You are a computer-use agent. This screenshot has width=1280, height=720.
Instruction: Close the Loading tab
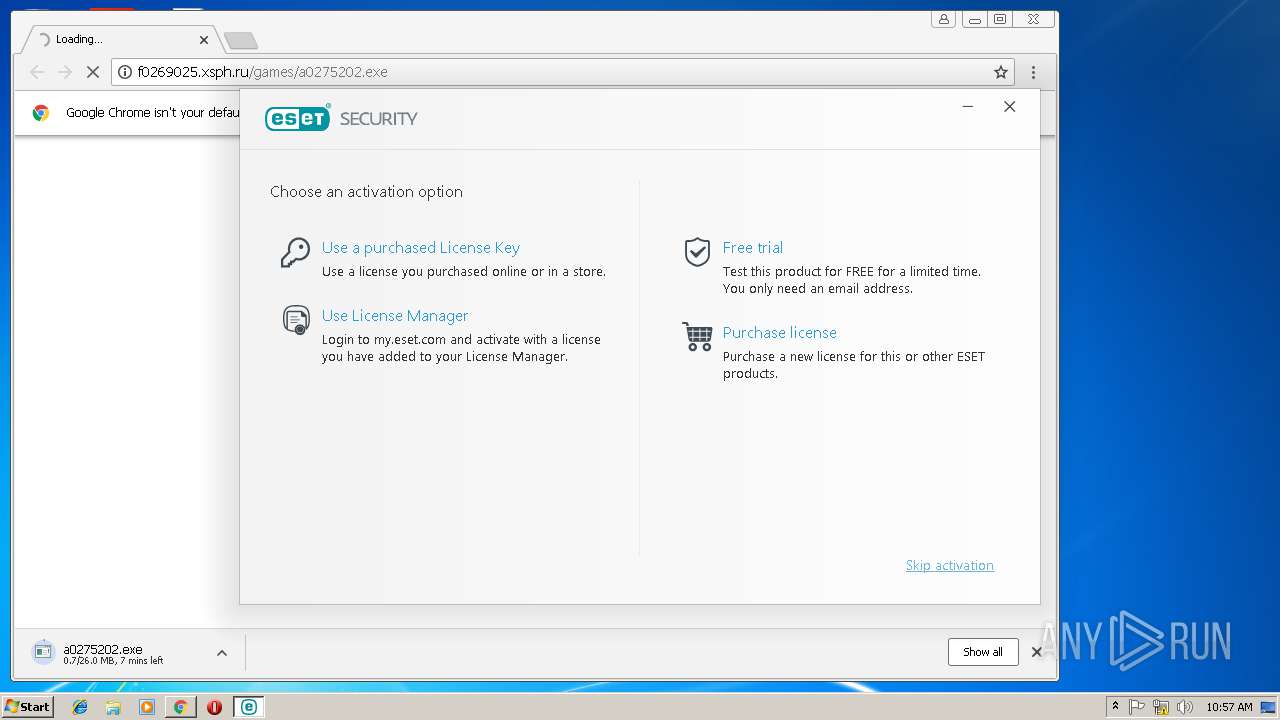204,40
